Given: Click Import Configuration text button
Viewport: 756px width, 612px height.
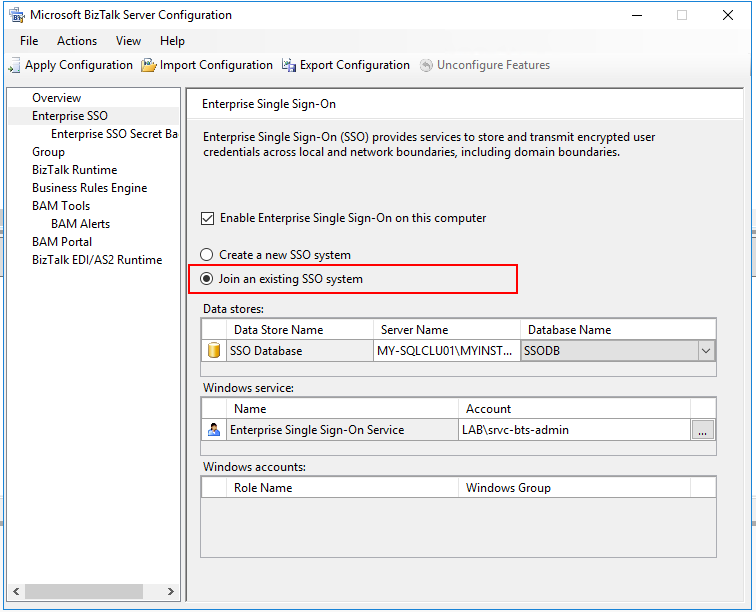Looking at the screenshot, I should coord(216,65).
